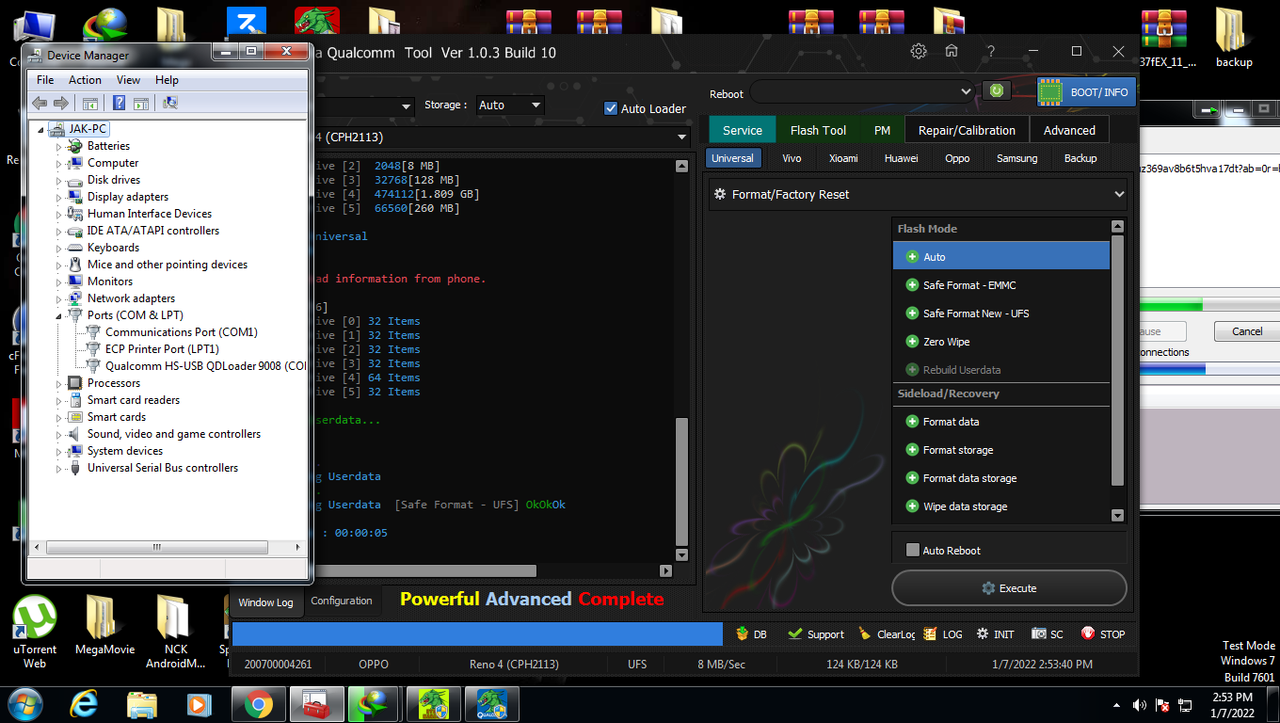This screenshot has height=723, width=1280.
Task: Select the Samsung brand tab
Action: (x=1017, y=158)
